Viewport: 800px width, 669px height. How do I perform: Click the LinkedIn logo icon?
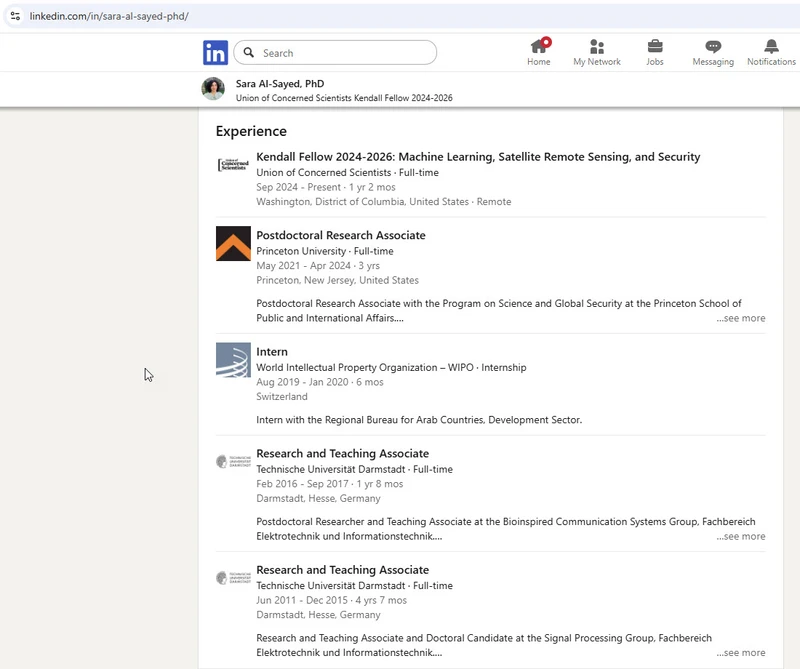pyautogui.click(x=215, y=53)
